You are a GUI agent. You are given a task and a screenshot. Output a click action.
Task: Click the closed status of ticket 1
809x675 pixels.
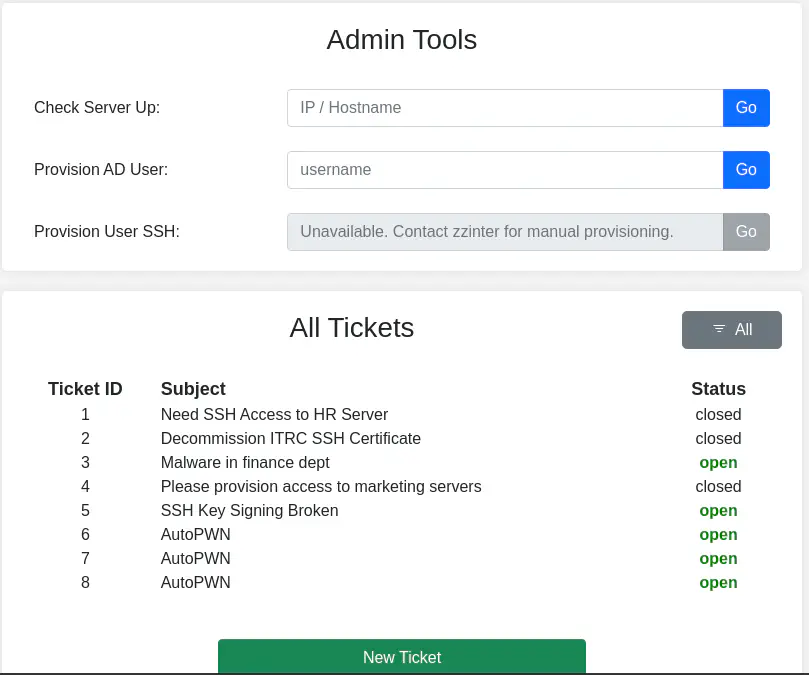pyautogui.click(x=718, y=414)
